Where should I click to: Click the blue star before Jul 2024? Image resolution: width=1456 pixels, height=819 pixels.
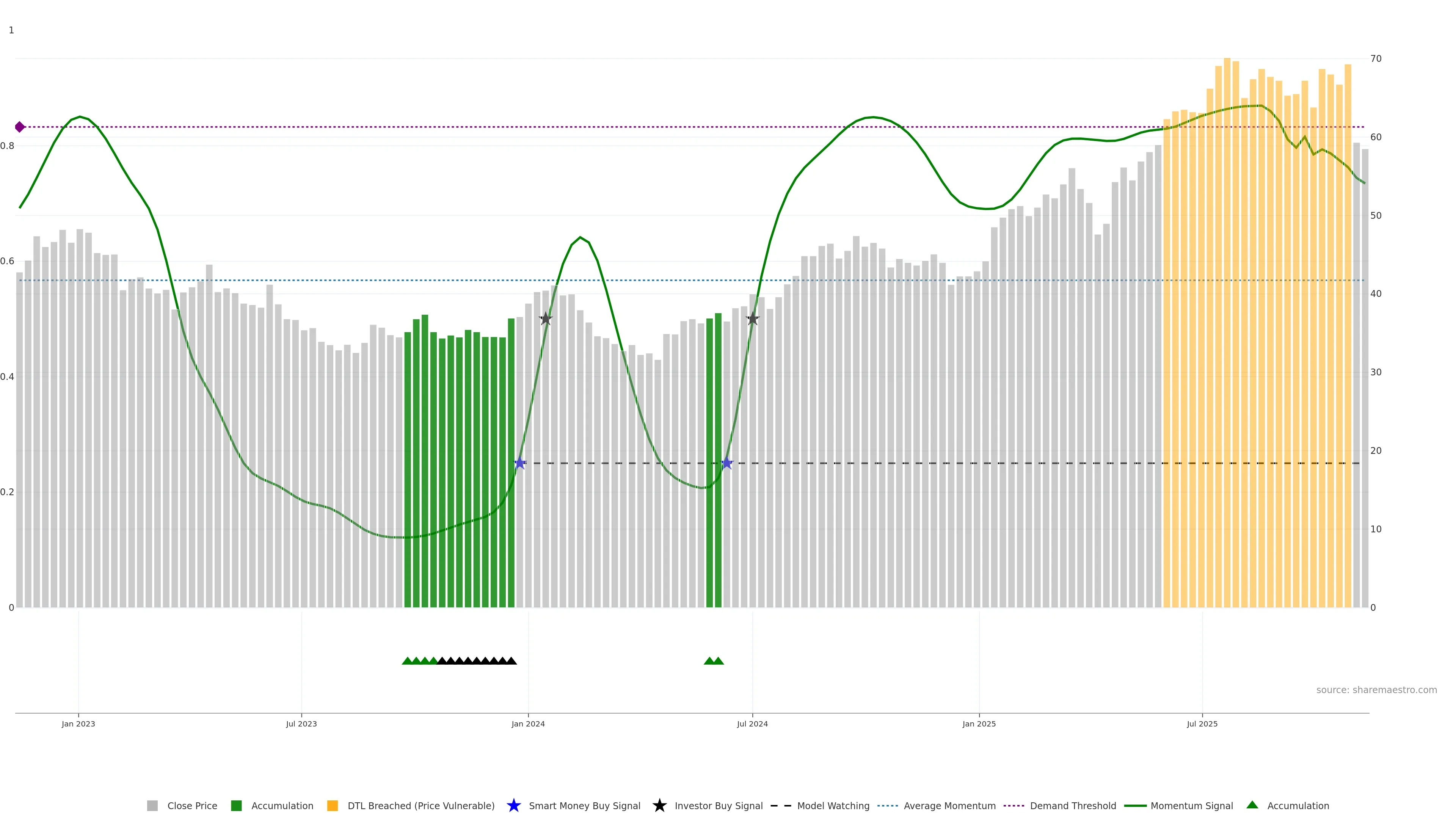727,463
